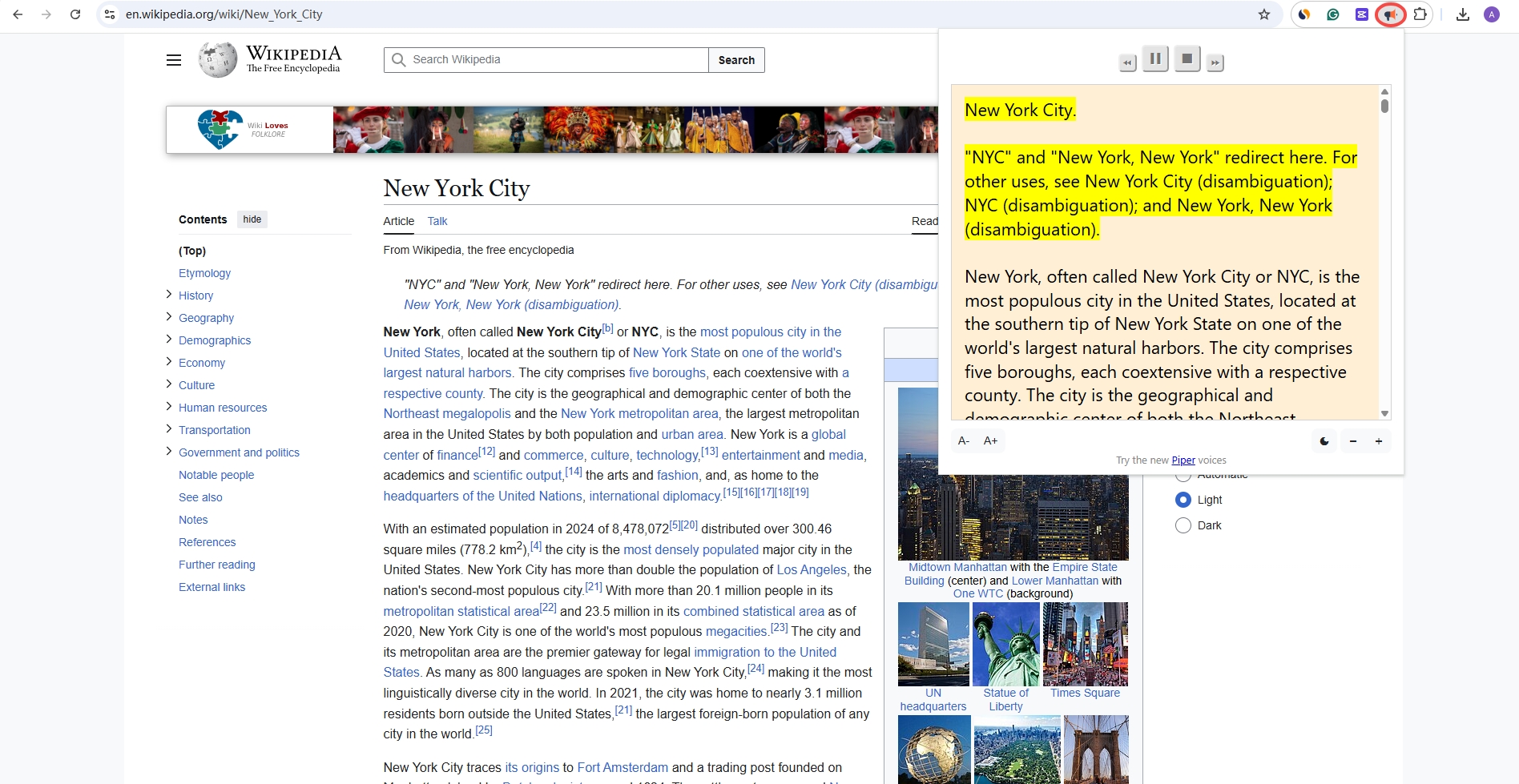1519x784 pixels.
Task: Open the Notes contents link
Action: (x=193, y=520)
